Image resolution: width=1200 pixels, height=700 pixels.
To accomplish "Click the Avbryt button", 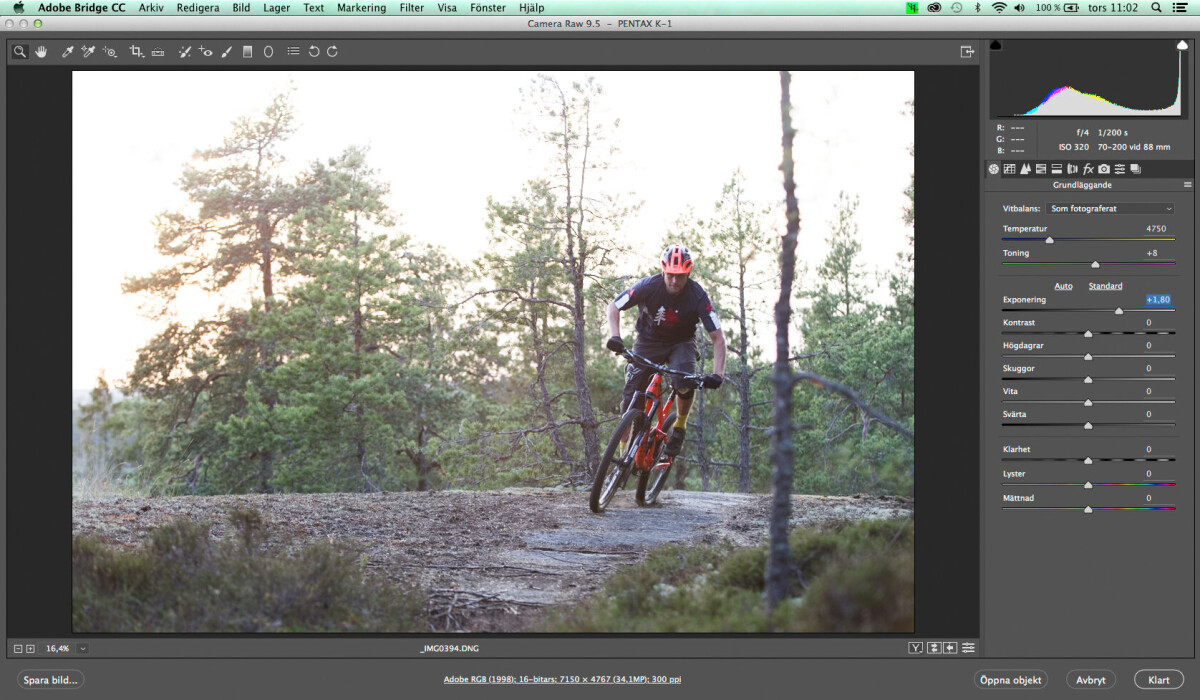I will tap(1091, 680).
